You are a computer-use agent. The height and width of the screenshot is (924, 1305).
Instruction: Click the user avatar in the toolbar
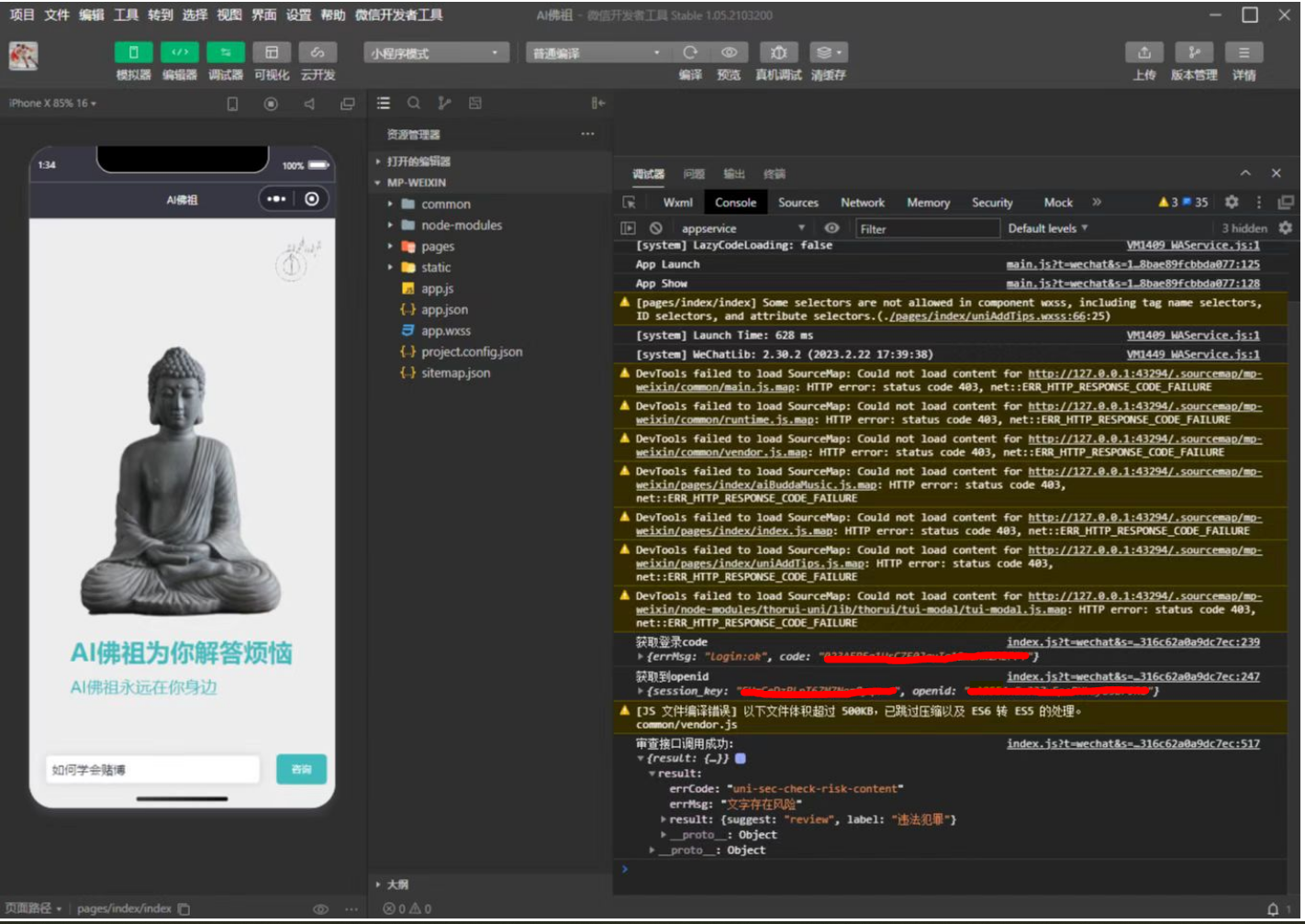pos(24,56)
